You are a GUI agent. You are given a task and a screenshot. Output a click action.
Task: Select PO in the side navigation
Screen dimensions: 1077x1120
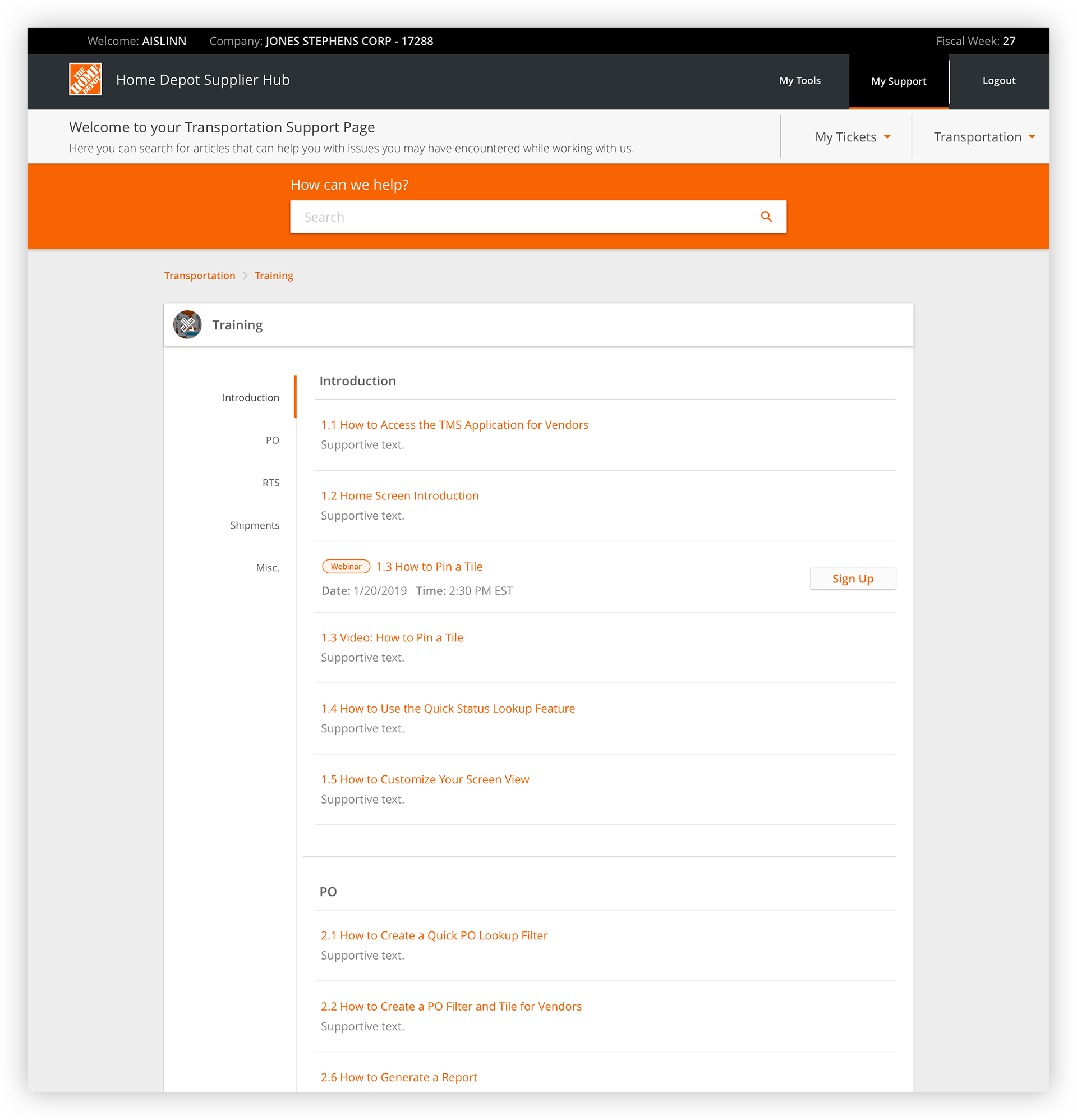[x=272, y=440]
